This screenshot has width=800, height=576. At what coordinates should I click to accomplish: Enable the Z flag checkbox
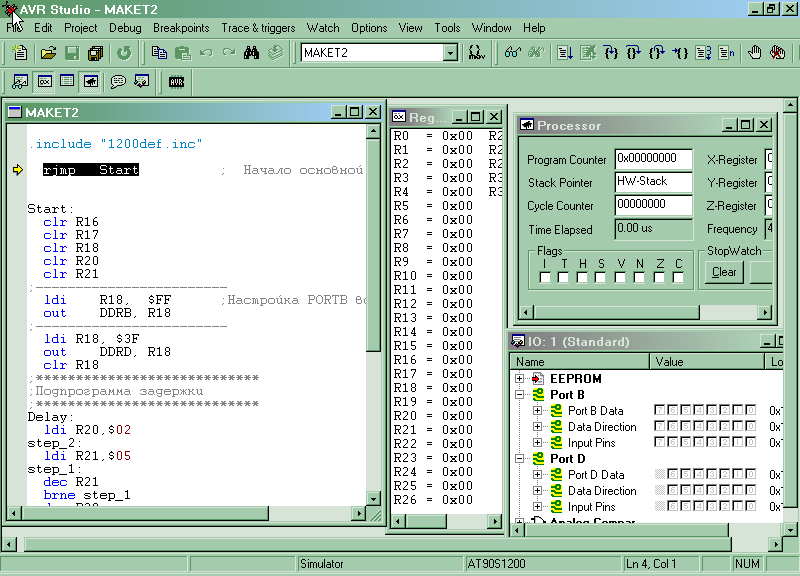pos(660,277)
